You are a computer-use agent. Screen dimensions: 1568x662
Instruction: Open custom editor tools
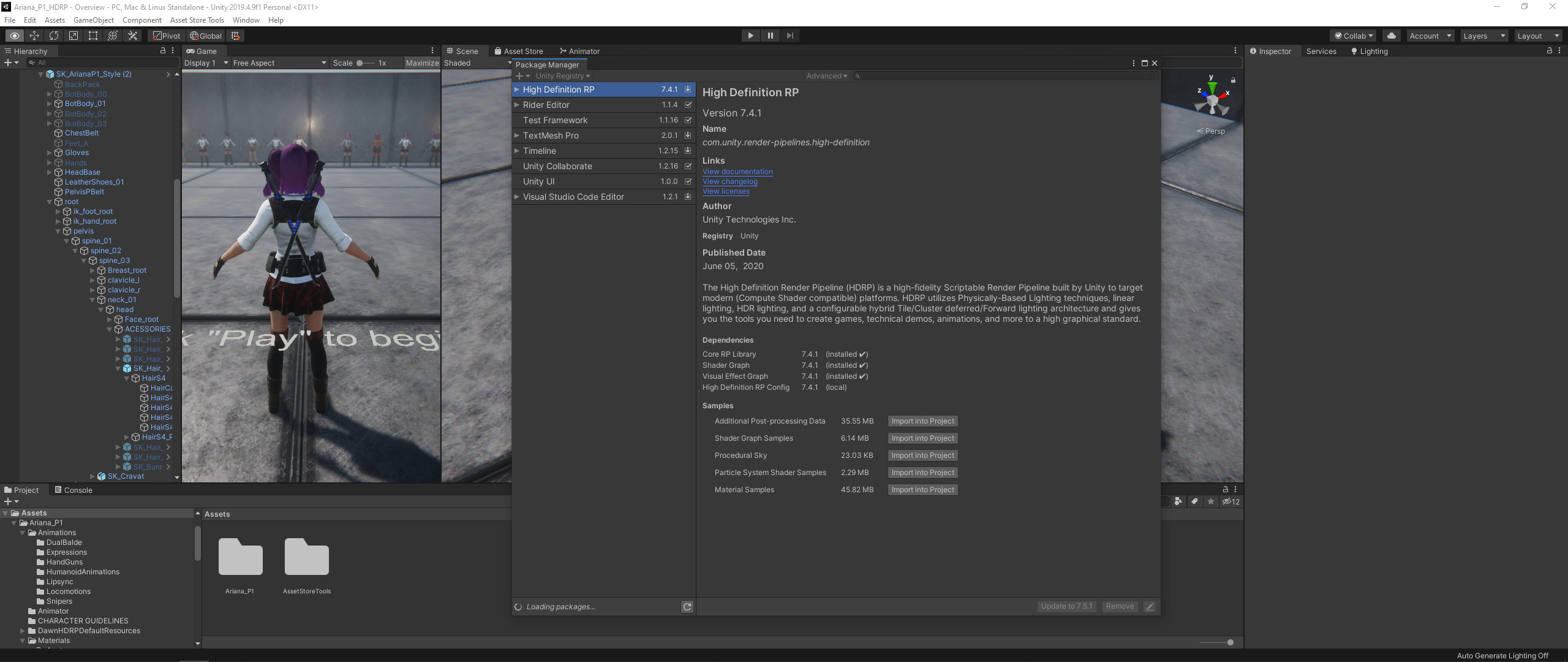[x=132, y=36]
